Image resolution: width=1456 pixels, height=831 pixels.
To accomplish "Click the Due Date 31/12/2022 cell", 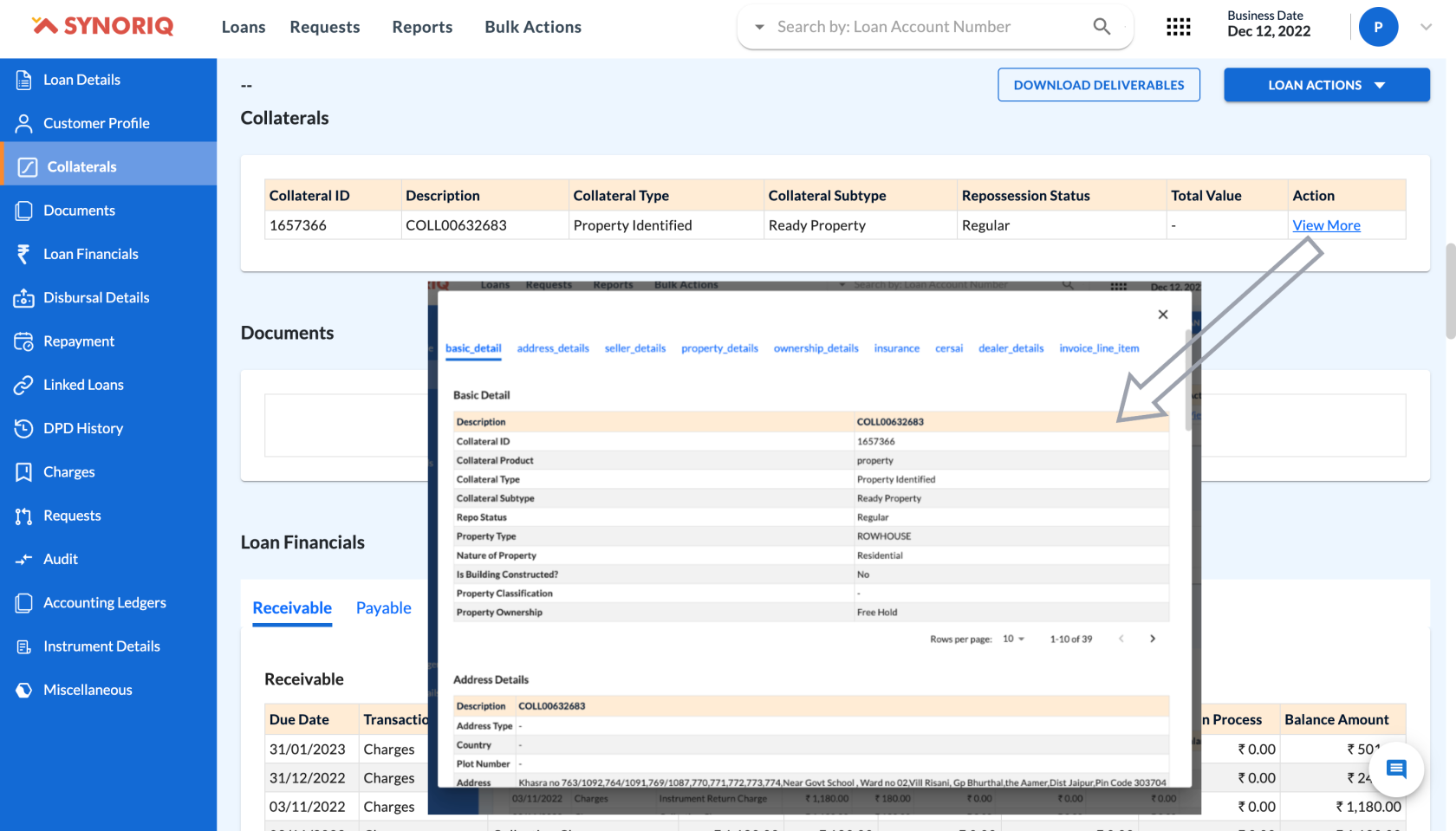I will pos(311,778).
